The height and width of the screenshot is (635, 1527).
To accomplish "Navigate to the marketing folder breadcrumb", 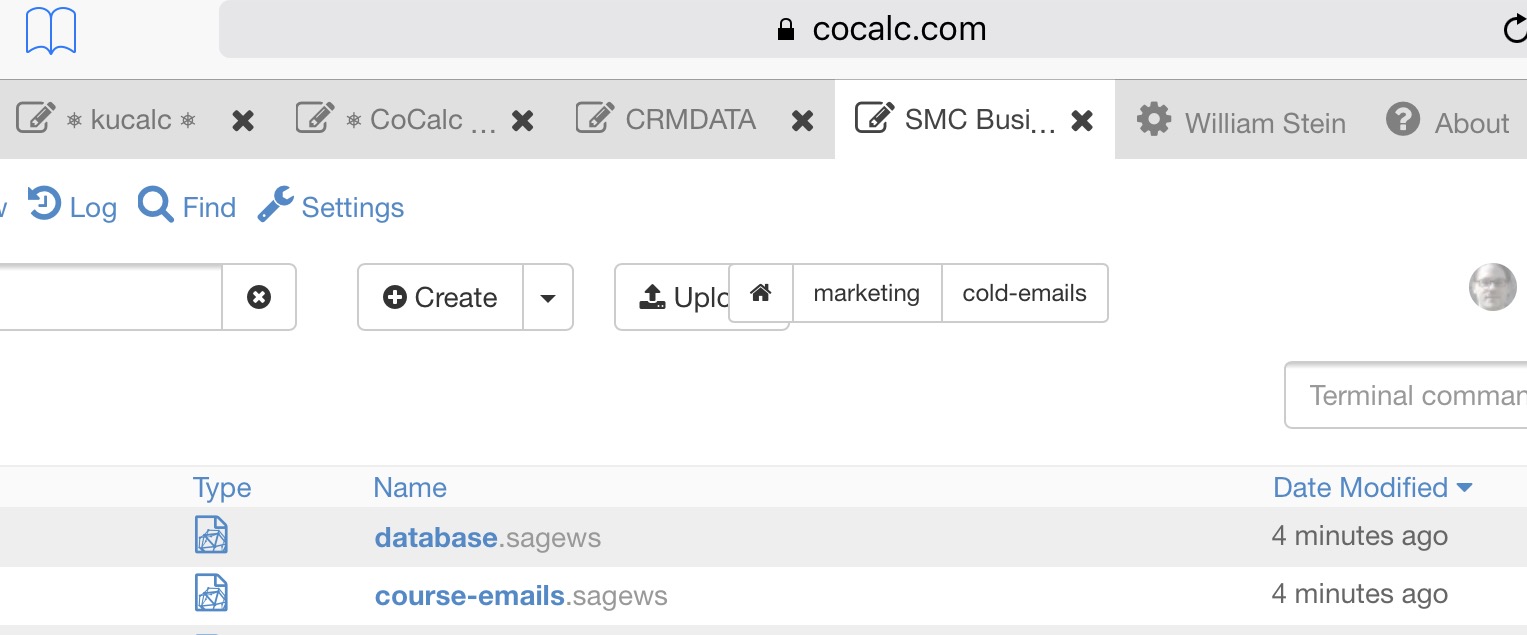I will 866,292.
